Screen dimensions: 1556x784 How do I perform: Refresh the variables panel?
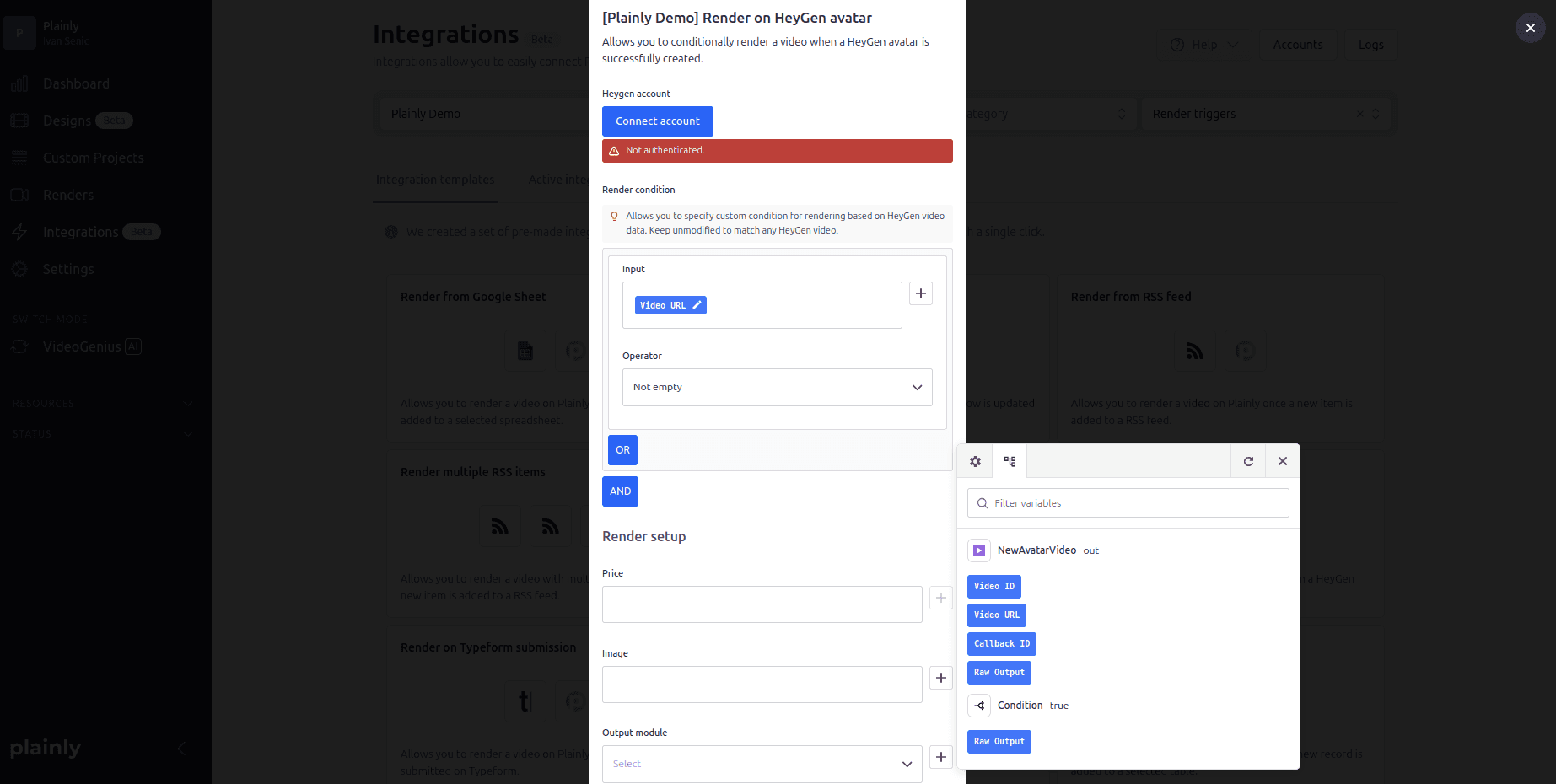tap(1248, 461)
